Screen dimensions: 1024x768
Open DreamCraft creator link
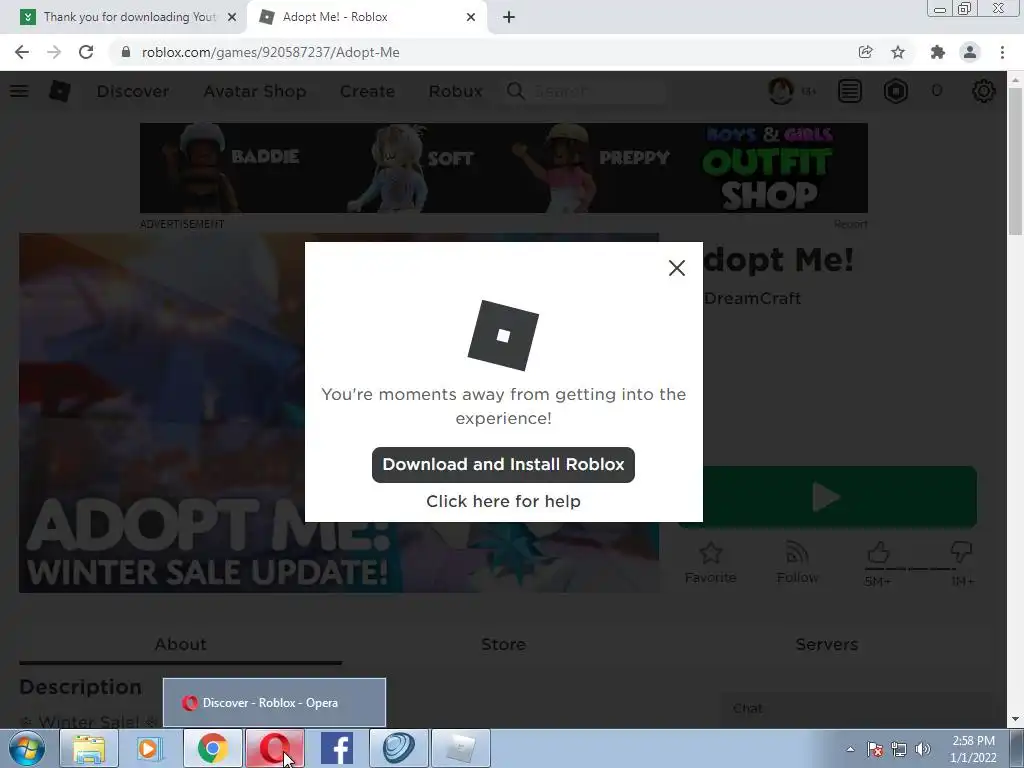pos(752,298)
